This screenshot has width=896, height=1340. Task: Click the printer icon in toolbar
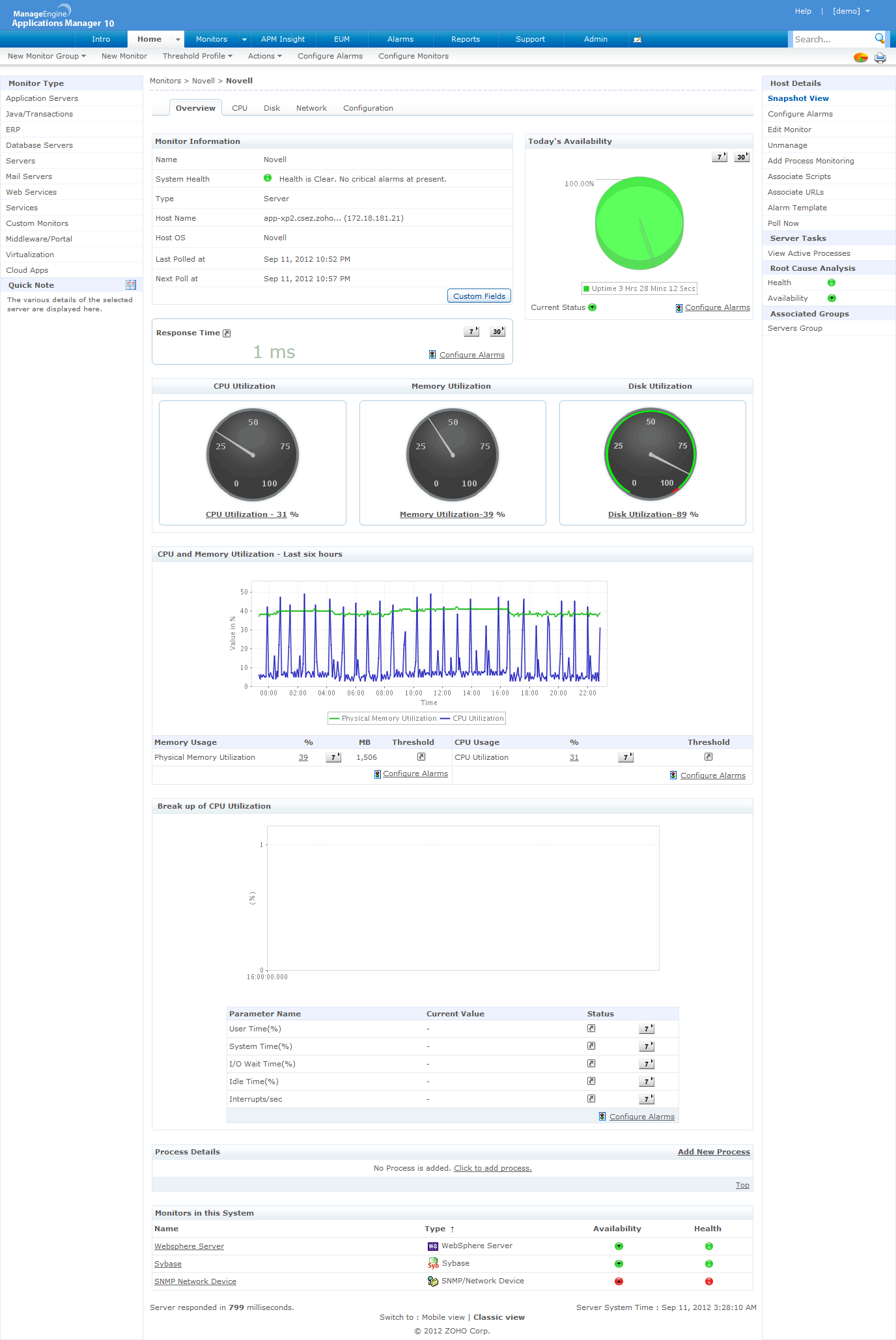(880, 57)
